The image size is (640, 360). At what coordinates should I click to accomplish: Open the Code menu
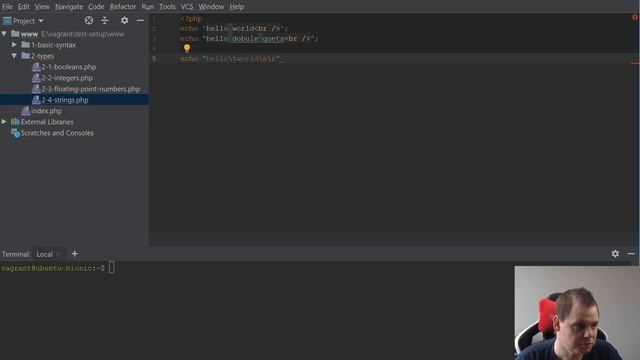96,7
